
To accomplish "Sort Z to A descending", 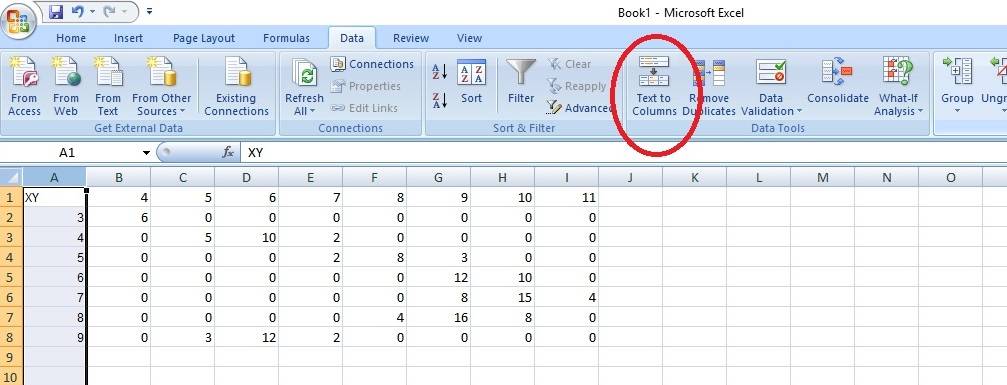I will coord(440,100).
